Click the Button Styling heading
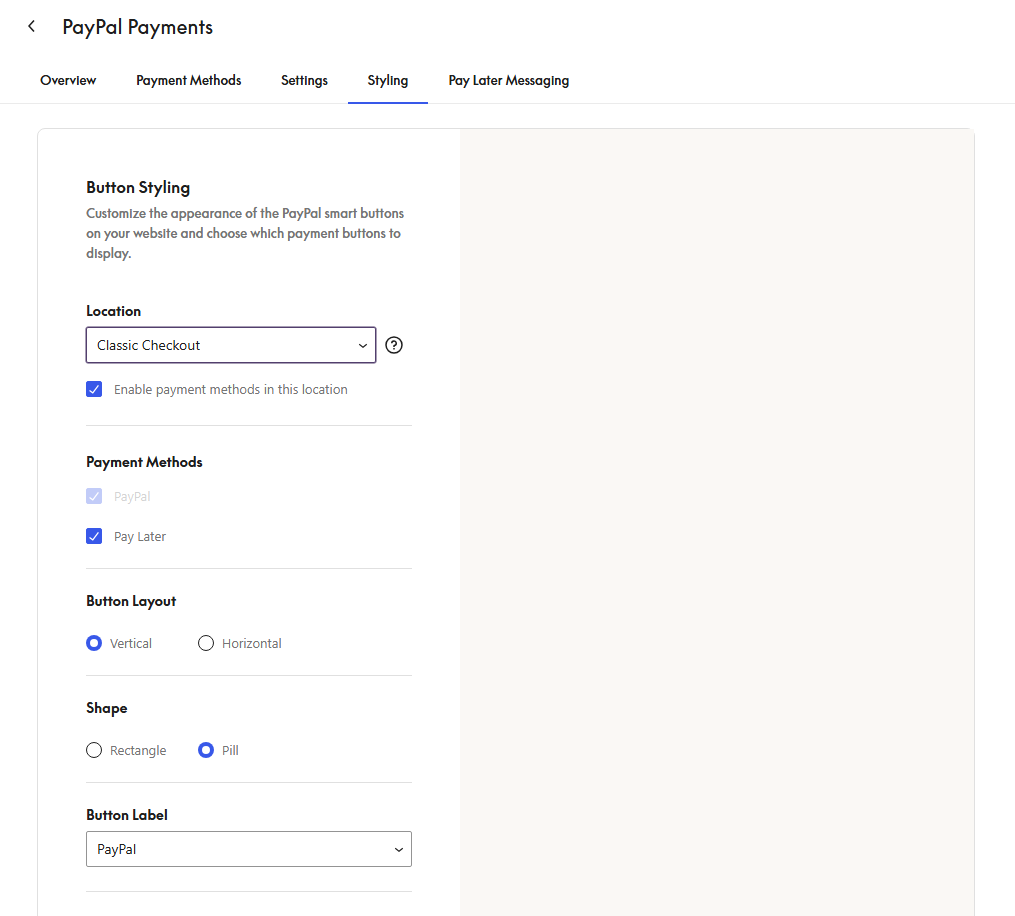 (x=138, y=188)
